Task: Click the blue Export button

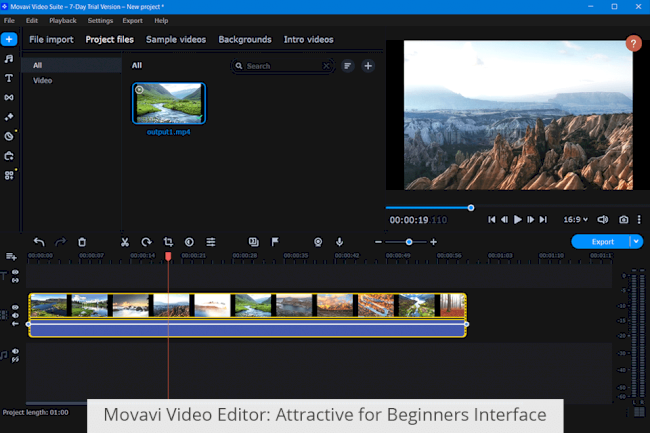Action: point(601,242)
